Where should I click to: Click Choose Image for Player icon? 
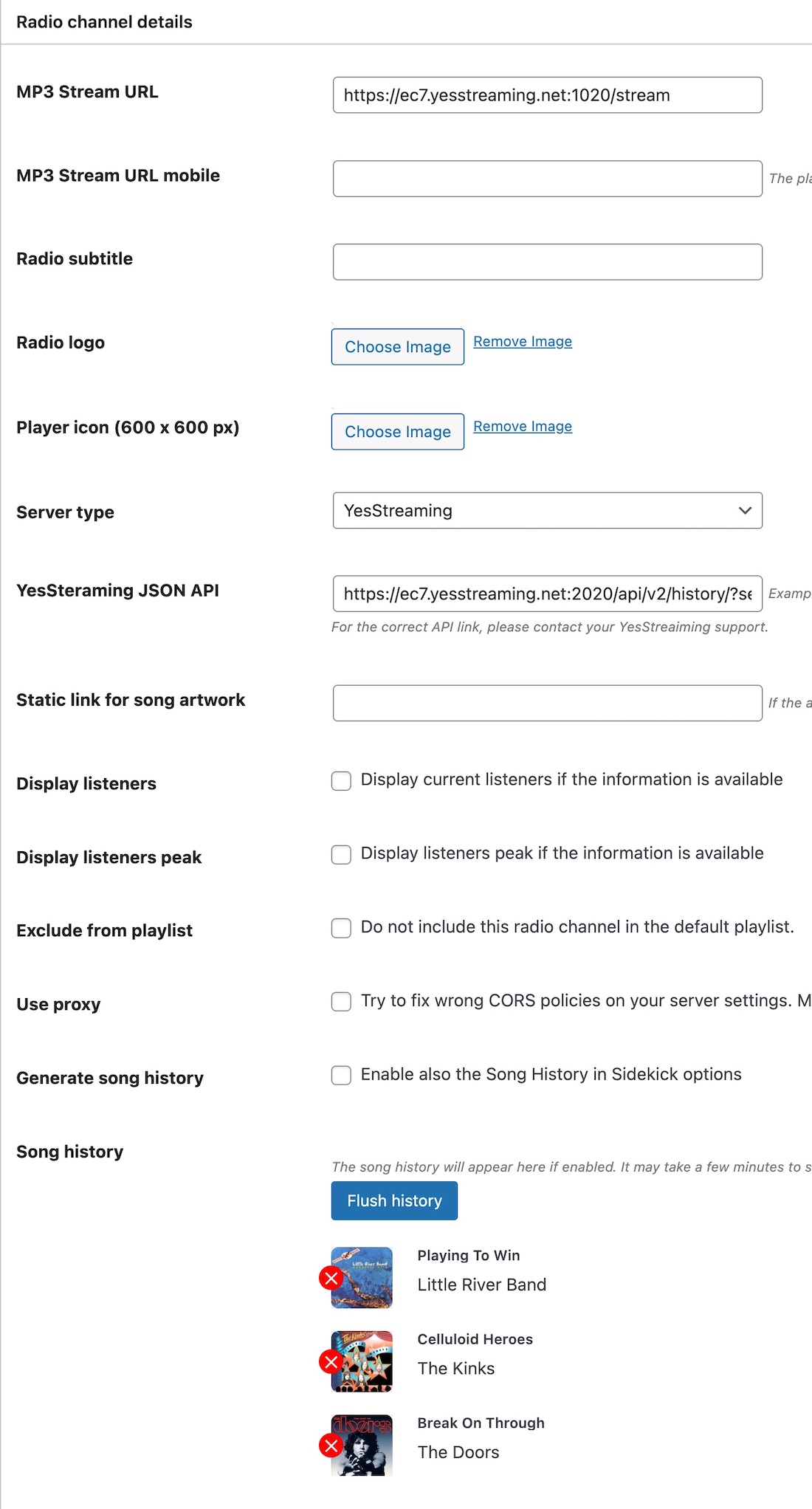(x=398, y=432)
